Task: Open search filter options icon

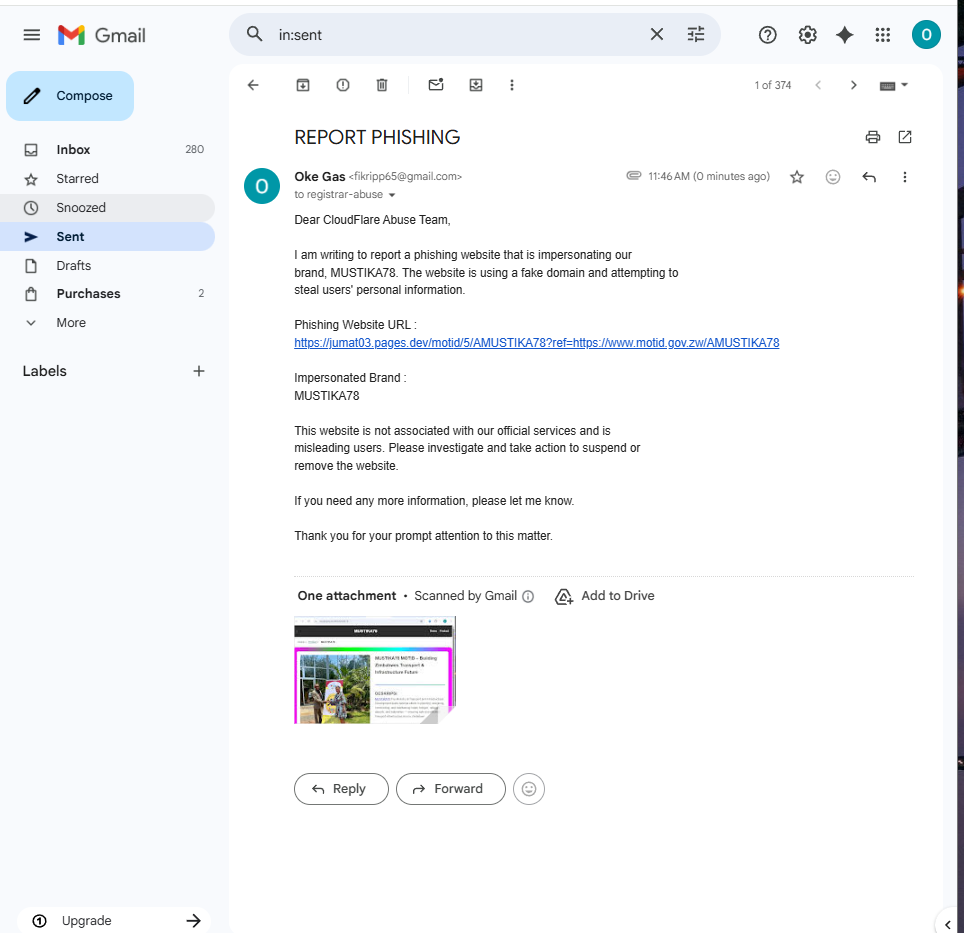Action: (695, 34)
